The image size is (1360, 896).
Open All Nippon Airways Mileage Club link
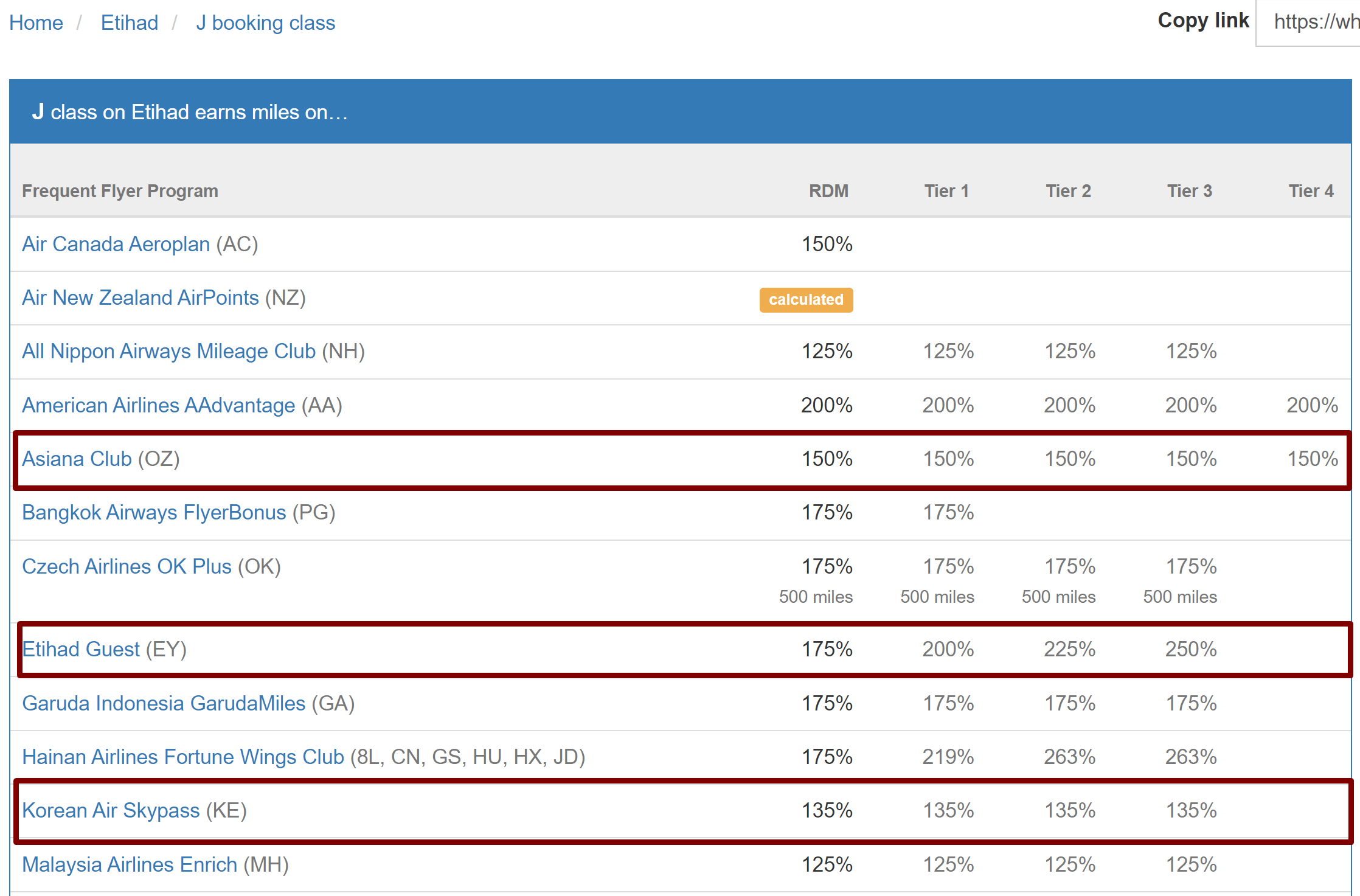coord(169,351)
